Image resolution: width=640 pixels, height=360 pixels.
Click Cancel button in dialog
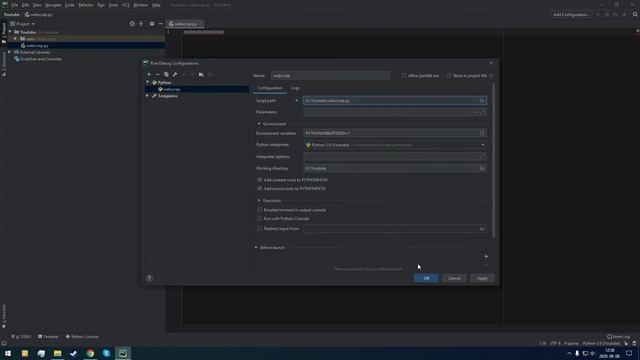click(454, 278)
